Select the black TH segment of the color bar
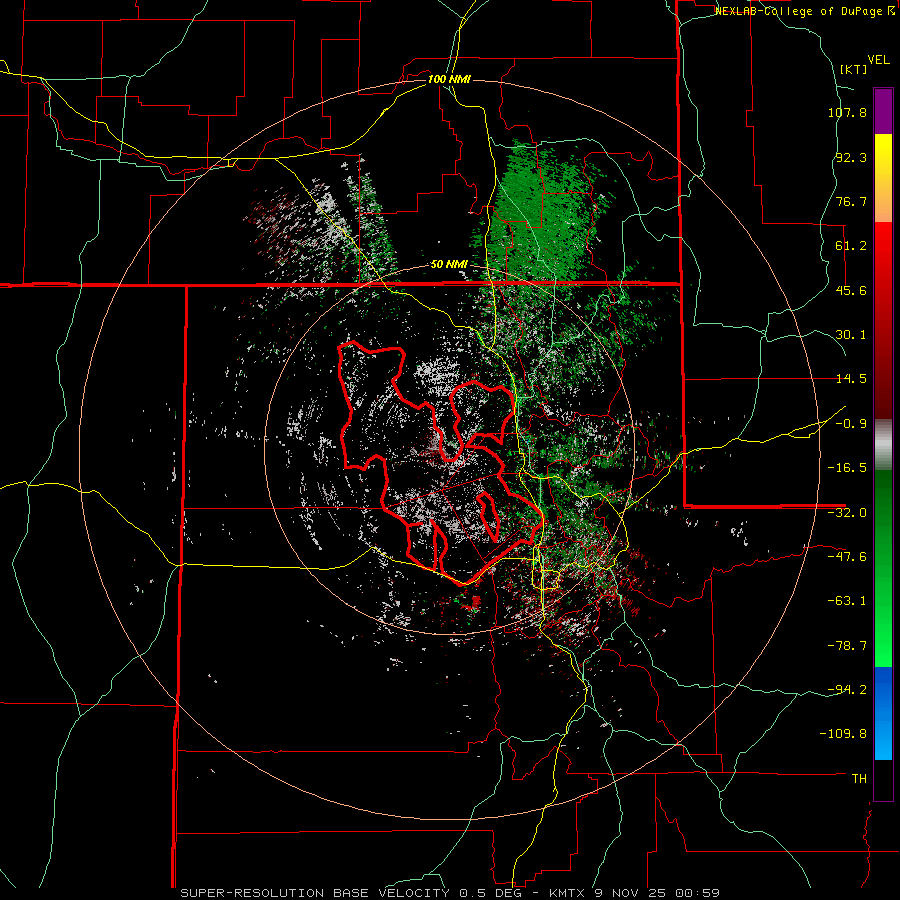Screen dimensions: 900x900 883,779
